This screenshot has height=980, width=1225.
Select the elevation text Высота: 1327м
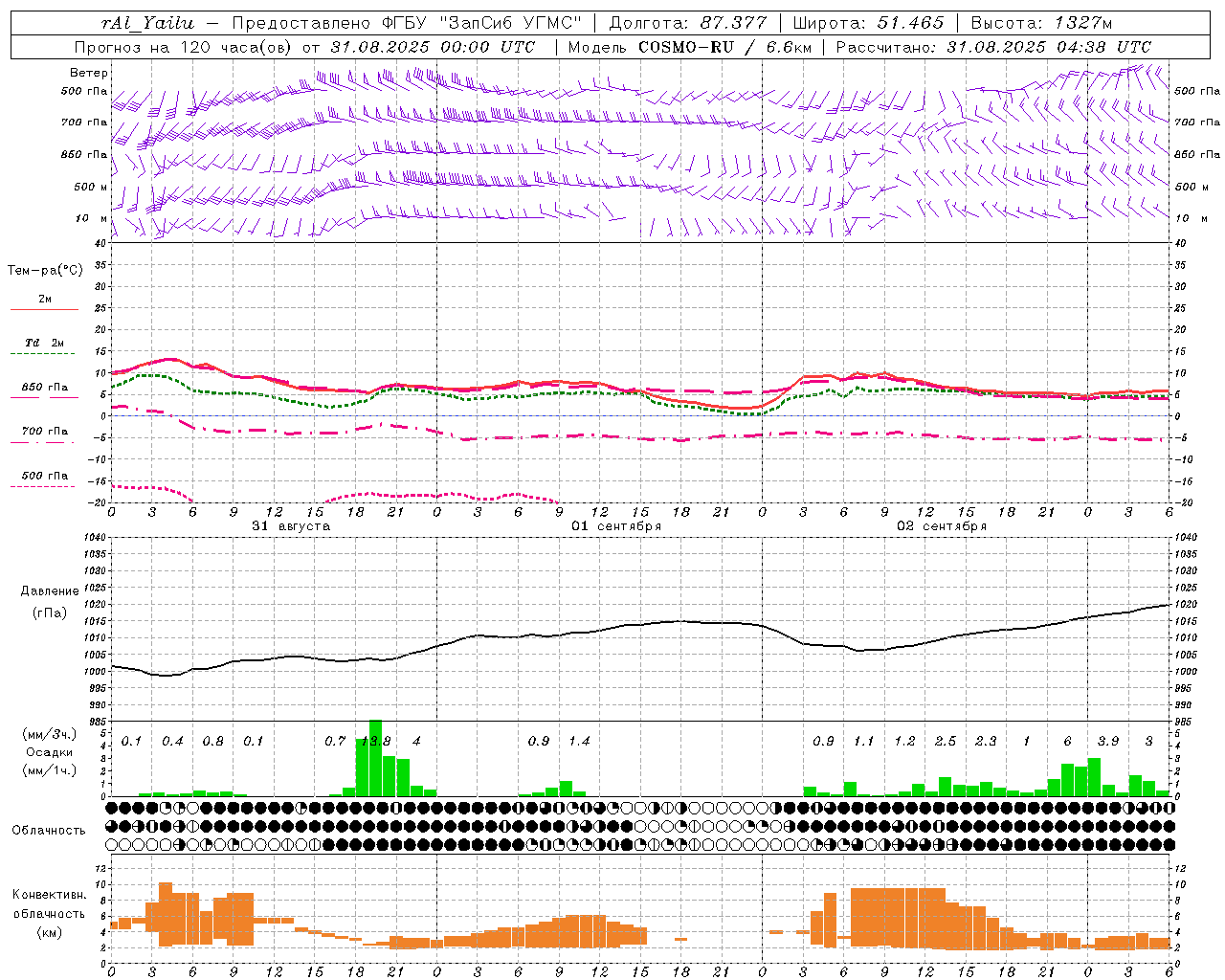tap(1041, 23)
